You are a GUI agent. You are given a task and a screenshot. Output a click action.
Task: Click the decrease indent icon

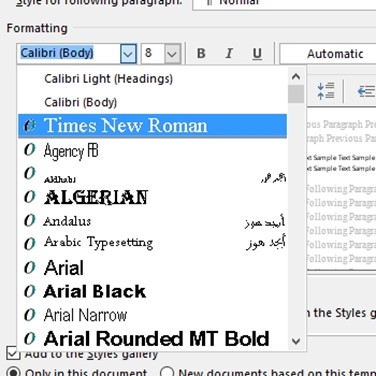point(366,91)
